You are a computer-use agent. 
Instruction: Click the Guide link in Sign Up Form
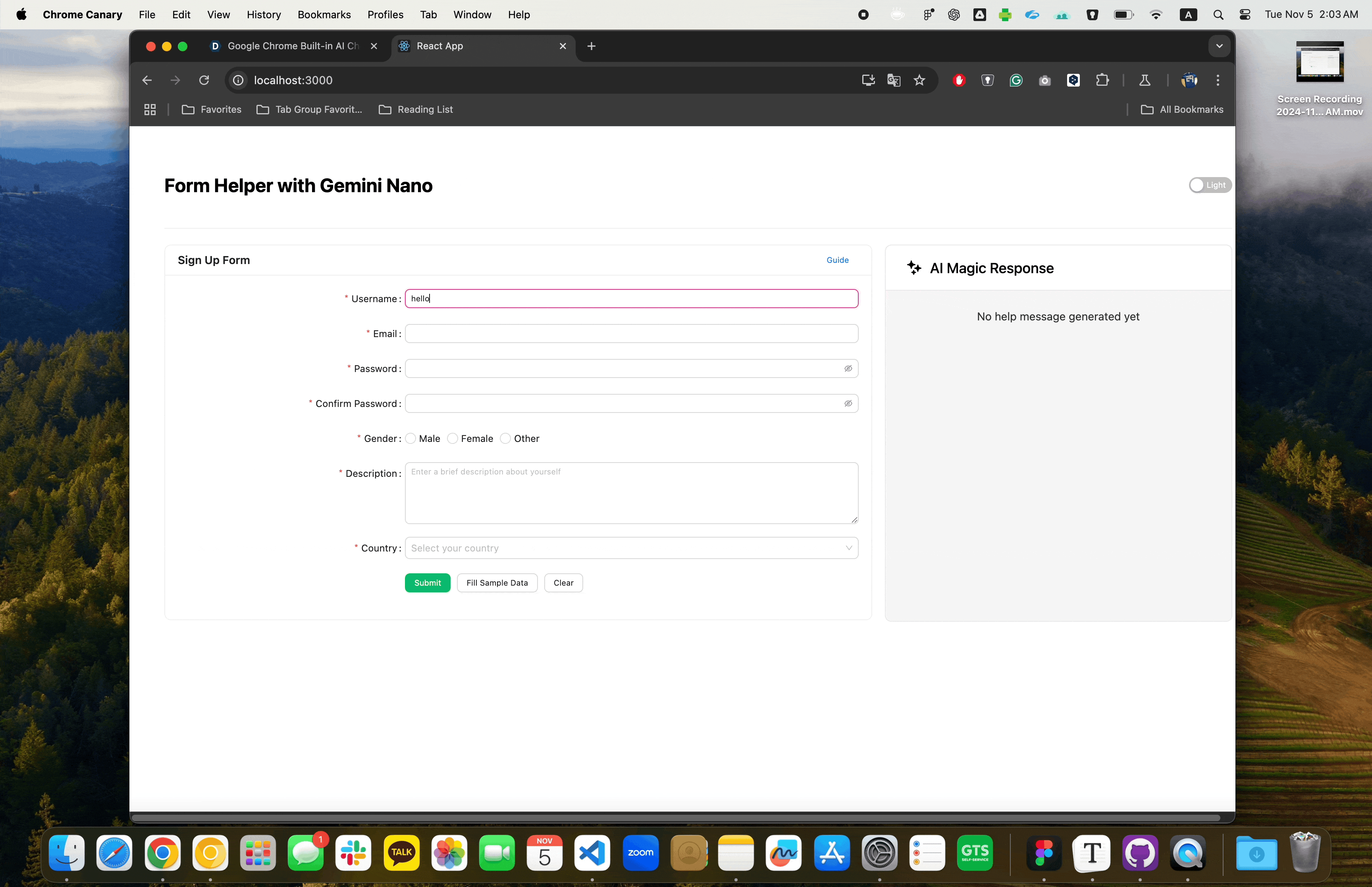[x=837, y=260]
